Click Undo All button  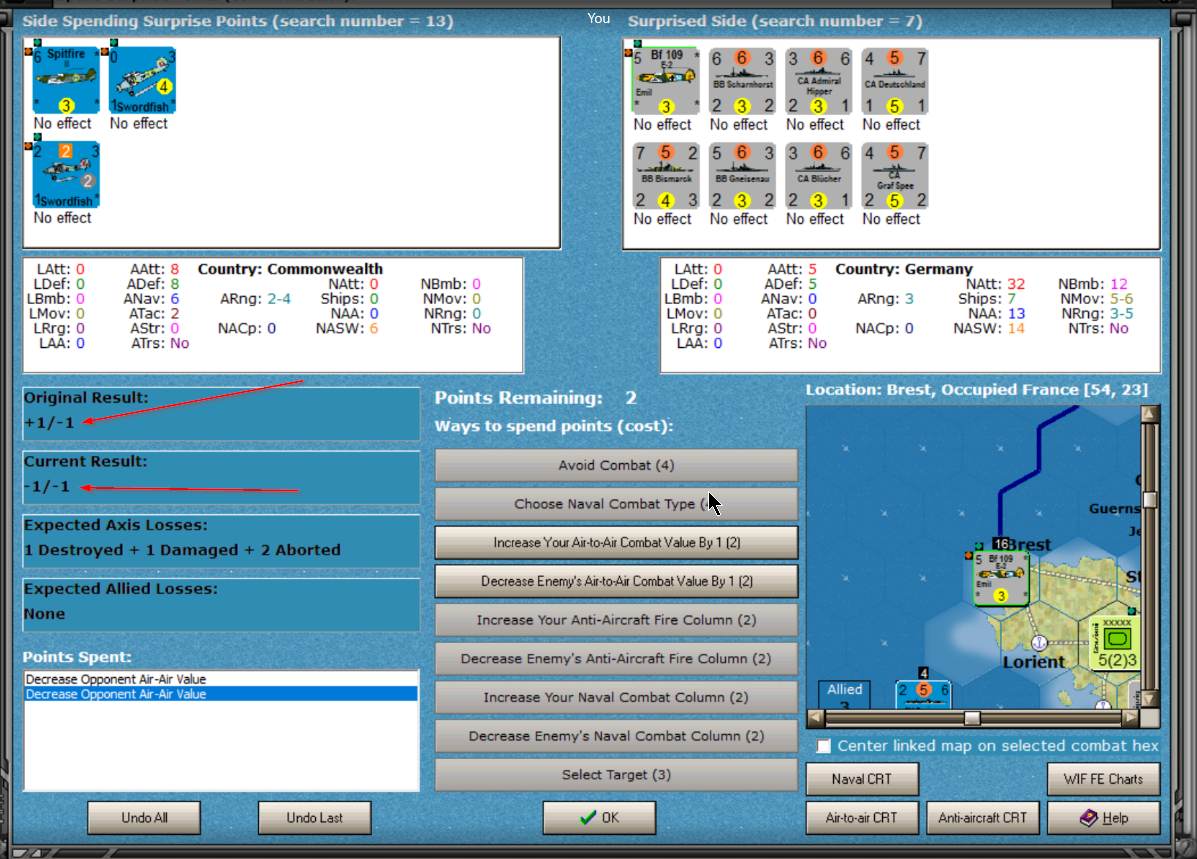click(144, 818)
